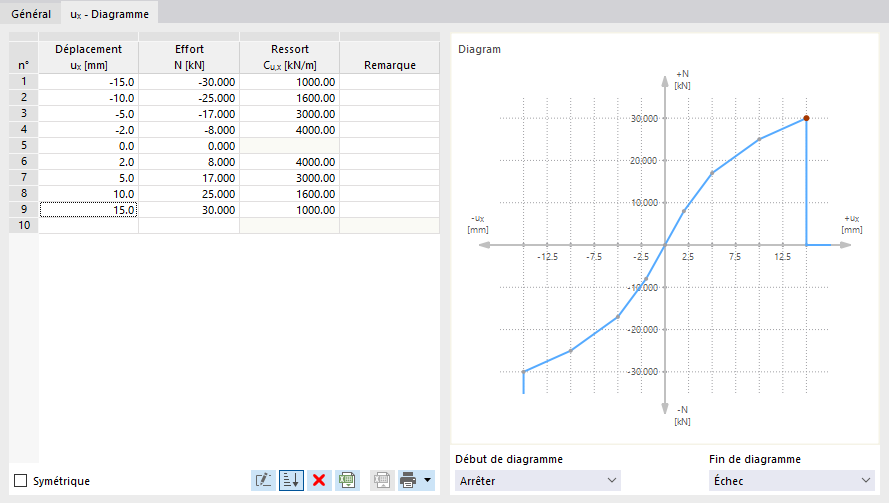
Task: Click the Remarque cell in row 1
Action: tap(390, 82)
